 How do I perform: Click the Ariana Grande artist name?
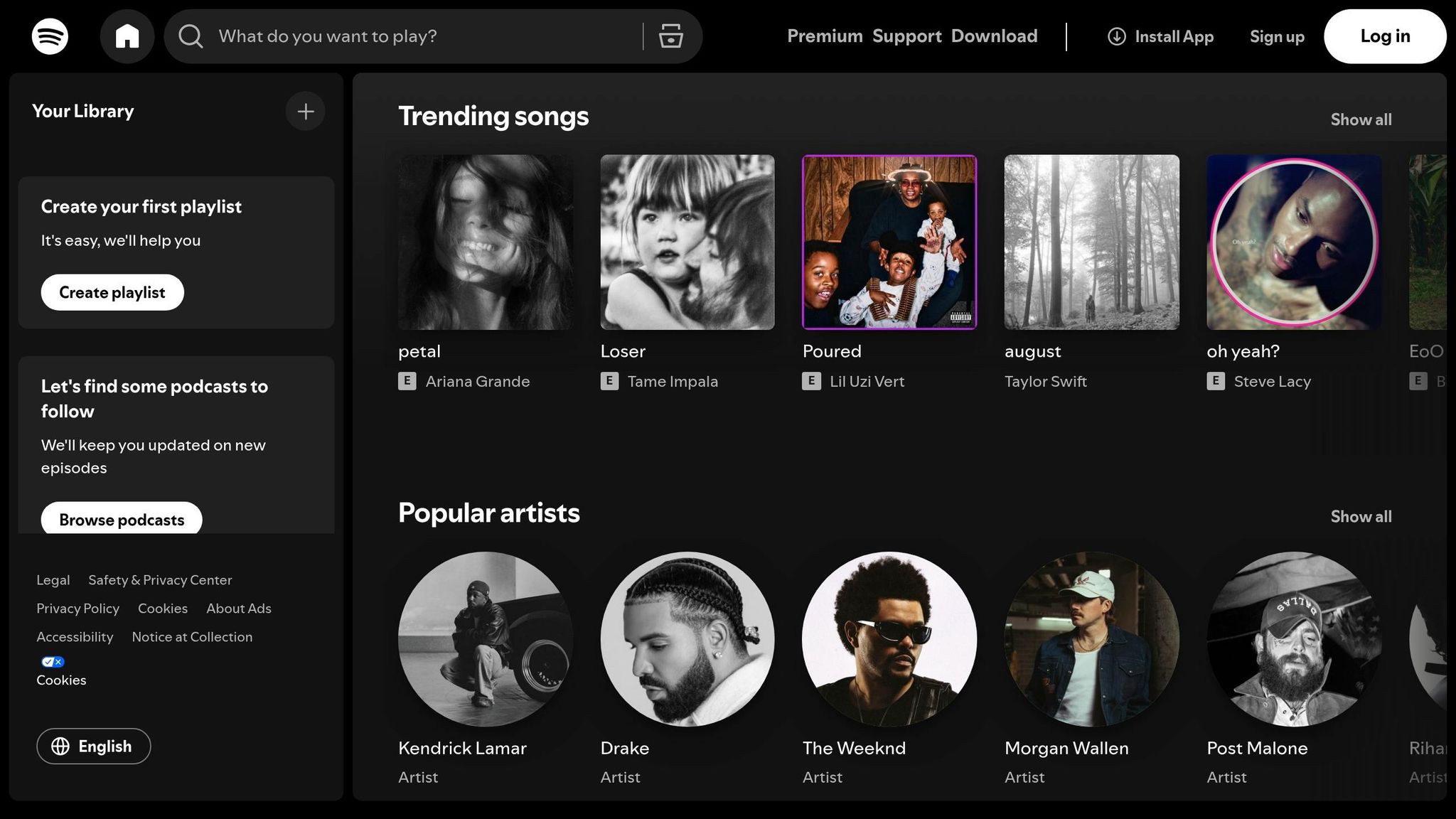coord(478,382)
